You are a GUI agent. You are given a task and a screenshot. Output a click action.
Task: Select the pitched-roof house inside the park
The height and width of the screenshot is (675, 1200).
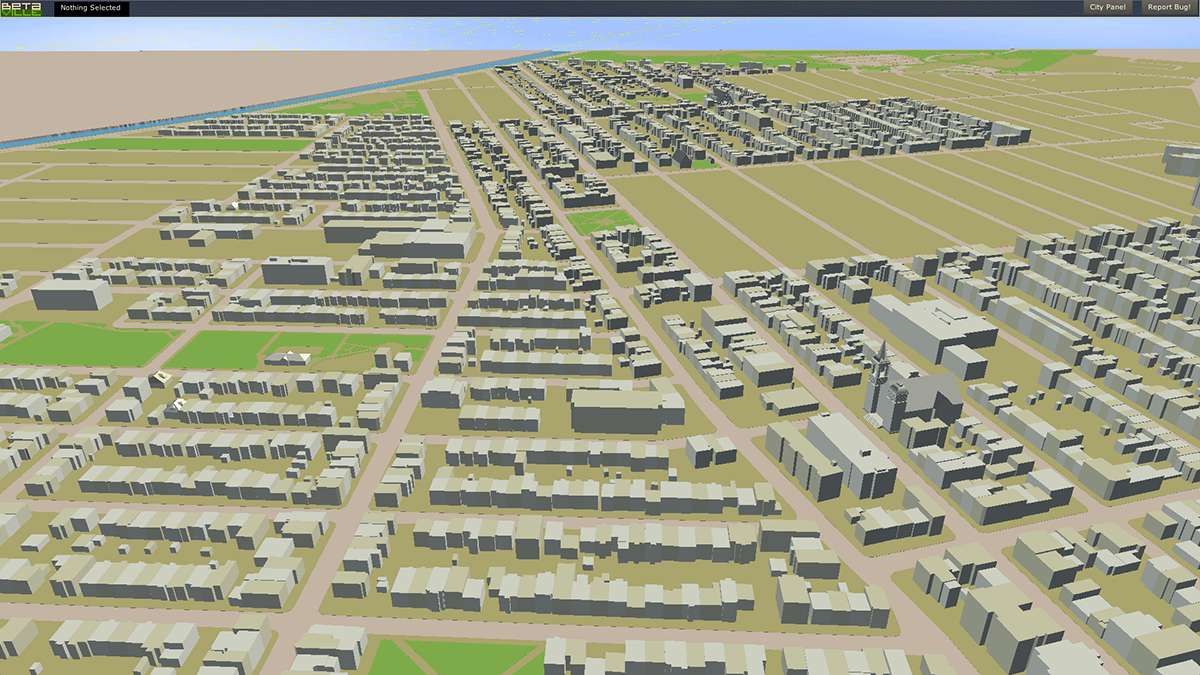click(294, 357)
